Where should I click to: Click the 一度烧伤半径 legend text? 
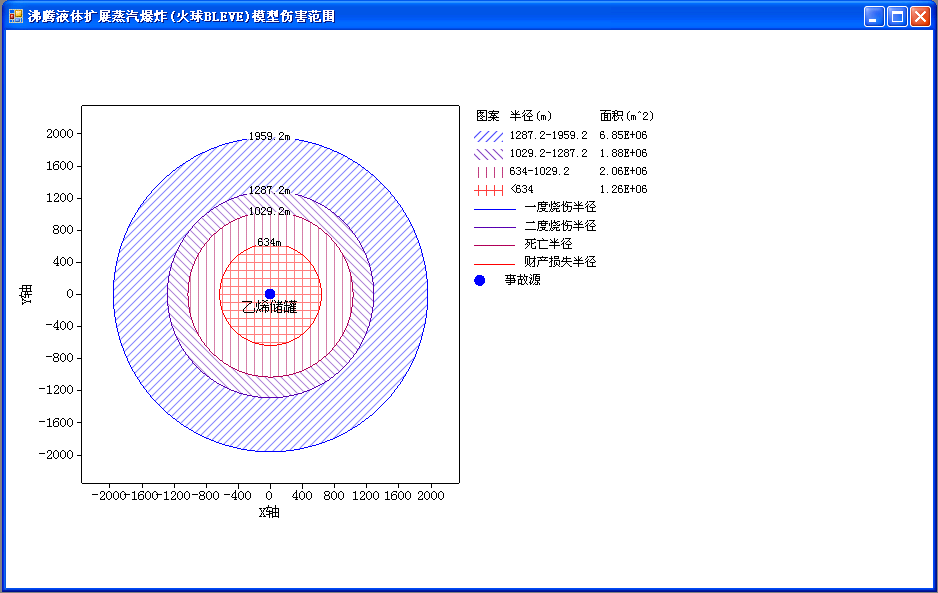[x=561, y=207]
